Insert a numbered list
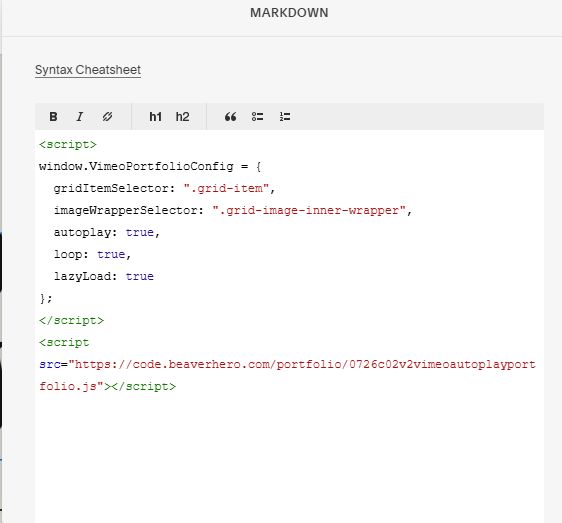Screen dimensions: 562x523 tap(285, 117)
